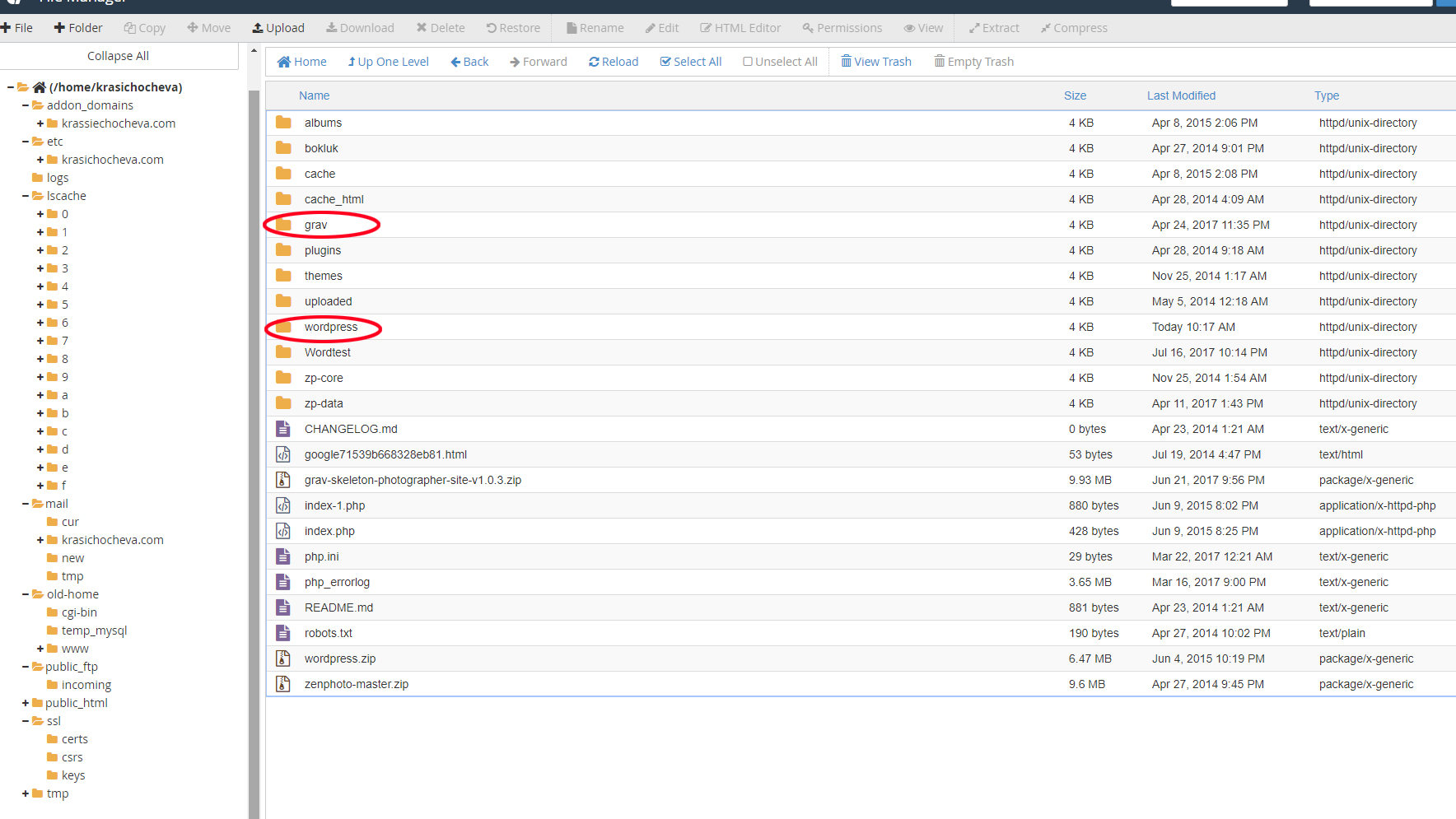Click the Extract toolbar button

pyautogui.click(x=994, y=28)
